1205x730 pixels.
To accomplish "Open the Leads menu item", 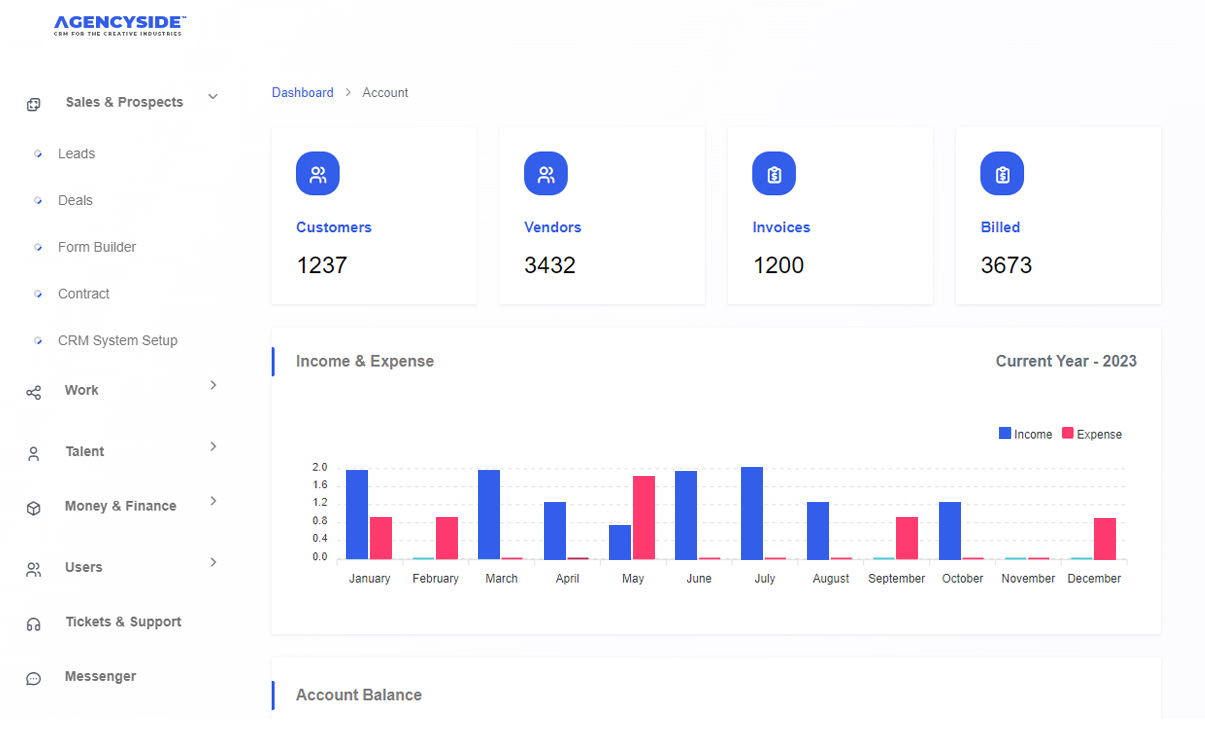I will (76, 154).
